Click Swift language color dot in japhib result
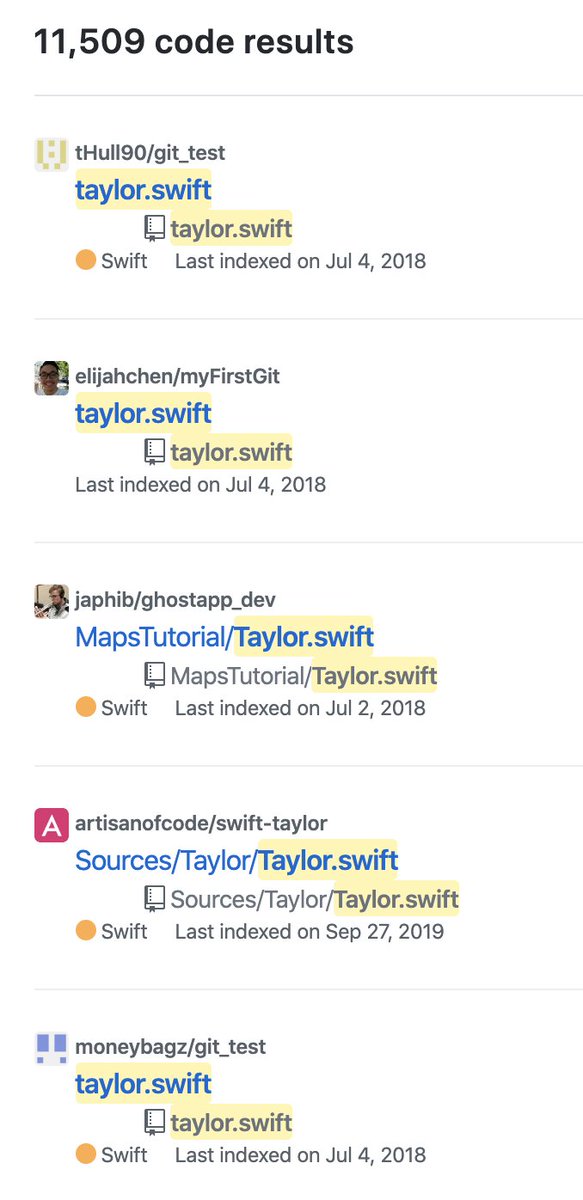The height and width of the screenshot is (1200, 583). 86,707
